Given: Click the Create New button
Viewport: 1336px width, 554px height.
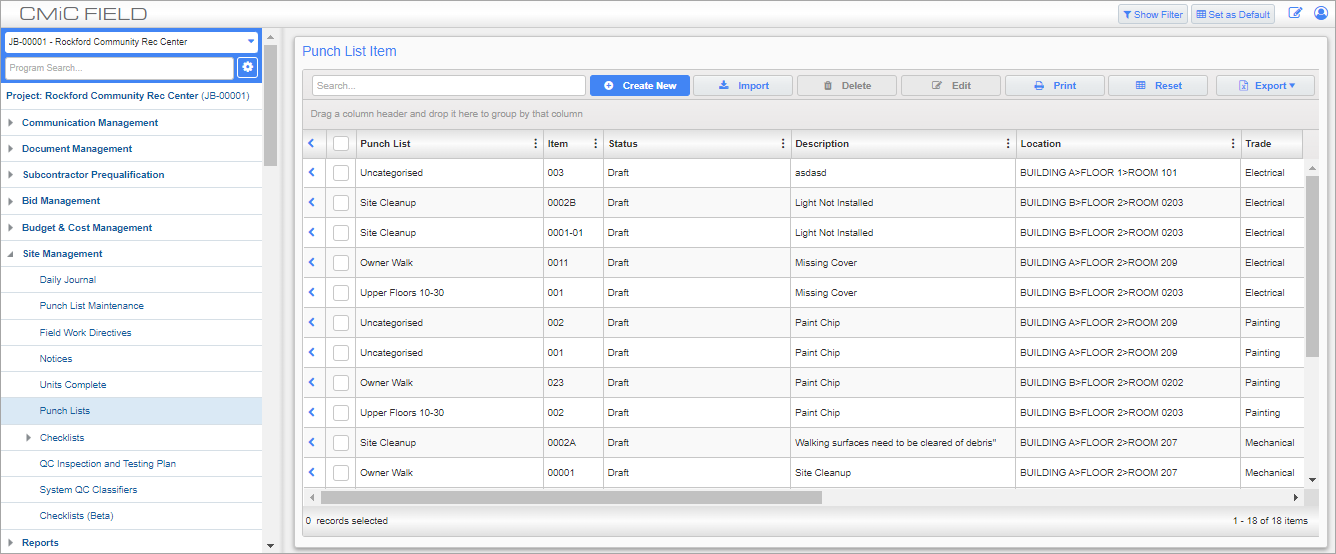Looking at the screenshot, I should click(x=639, y=86).
